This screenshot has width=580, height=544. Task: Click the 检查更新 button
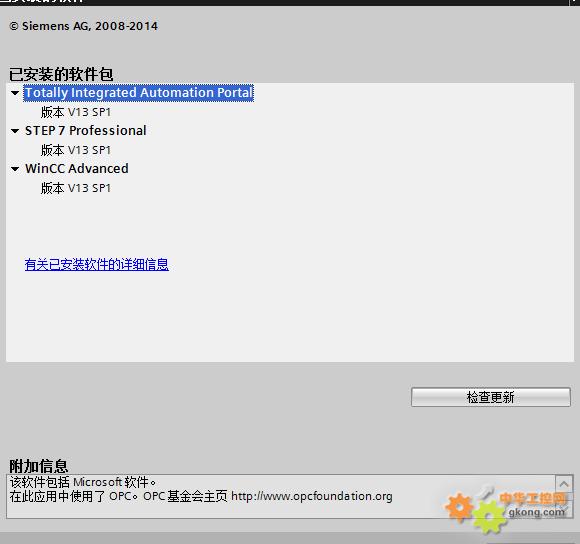490,397
